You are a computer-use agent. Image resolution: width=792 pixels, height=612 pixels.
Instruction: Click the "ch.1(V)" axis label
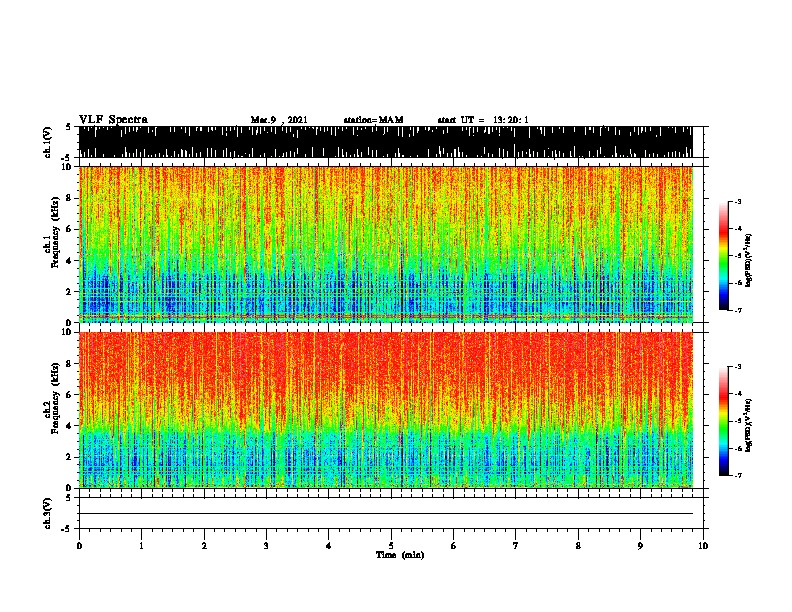click(x=48, y=141)
